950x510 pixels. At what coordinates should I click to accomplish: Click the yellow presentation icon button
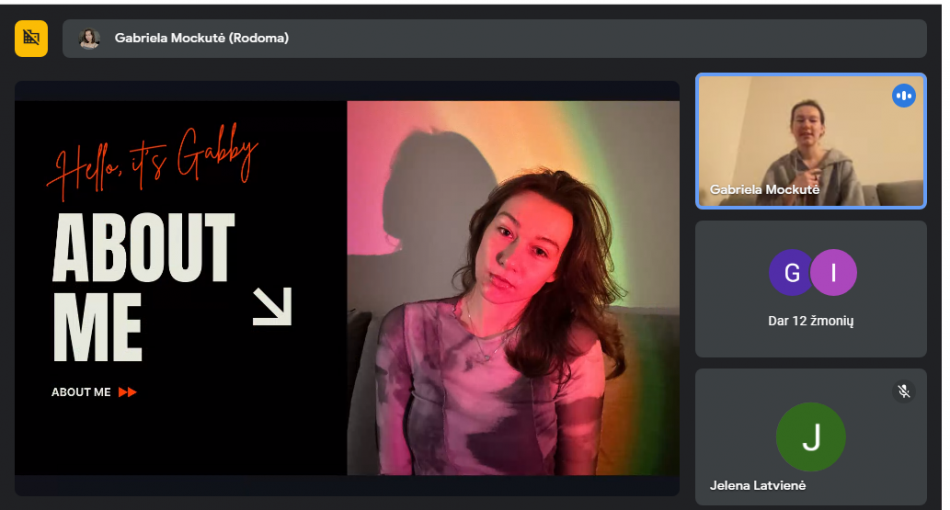tap(32, 38)
